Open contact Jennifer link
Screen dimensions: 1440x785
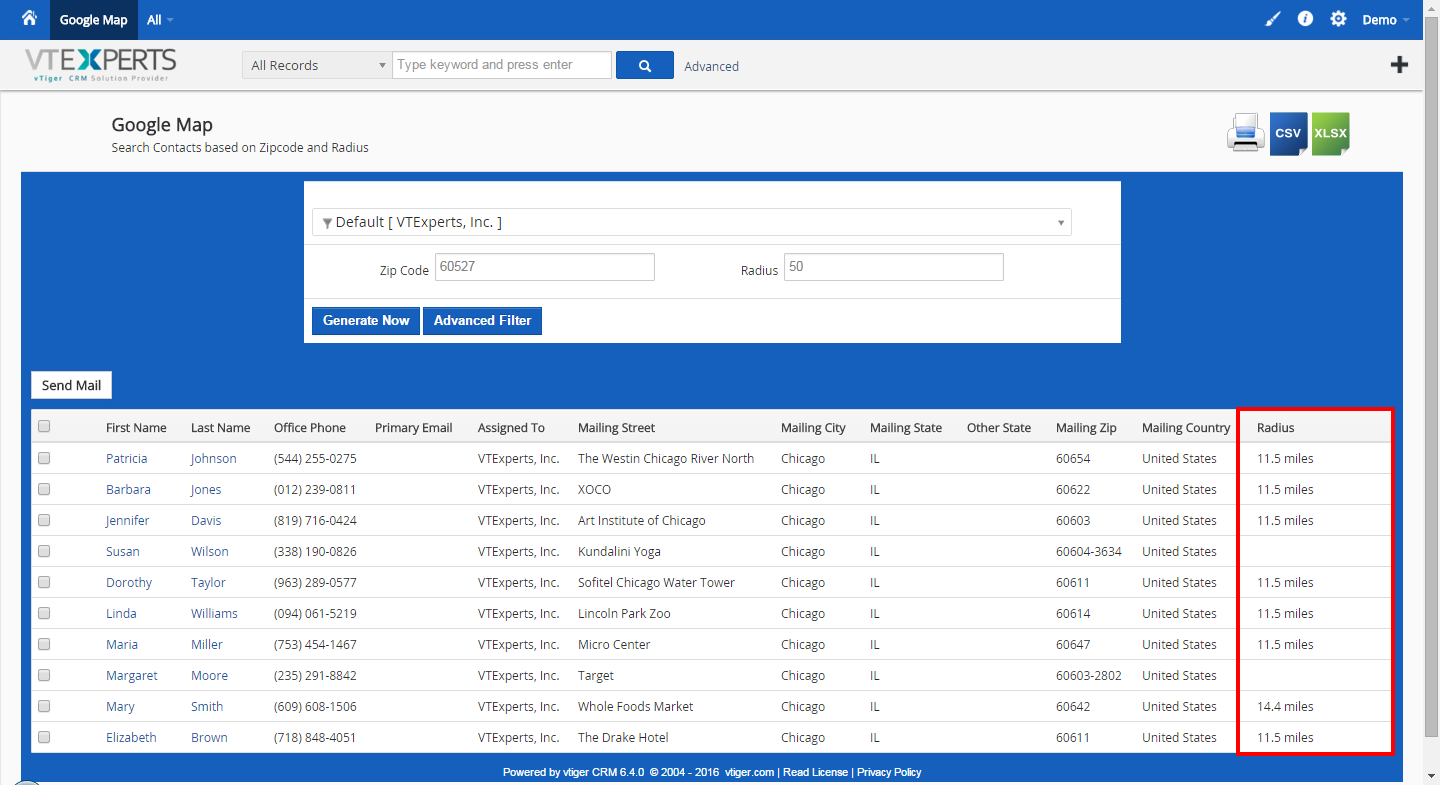pos(128,520)
